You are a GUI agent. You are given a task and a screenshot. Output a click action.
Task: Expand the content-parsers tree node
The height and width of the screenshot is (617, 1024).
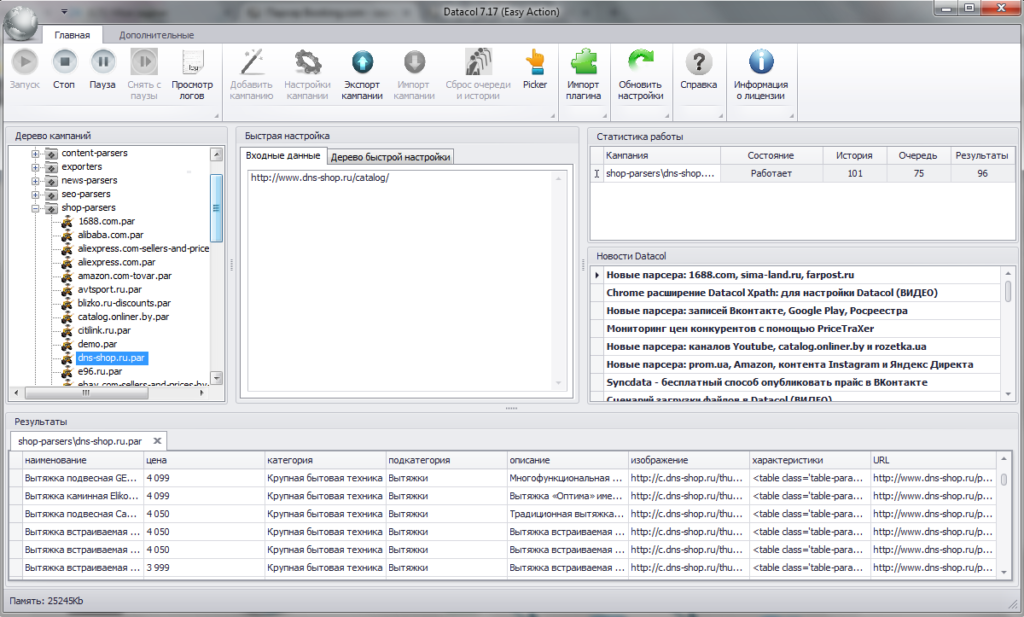[35, 153]
